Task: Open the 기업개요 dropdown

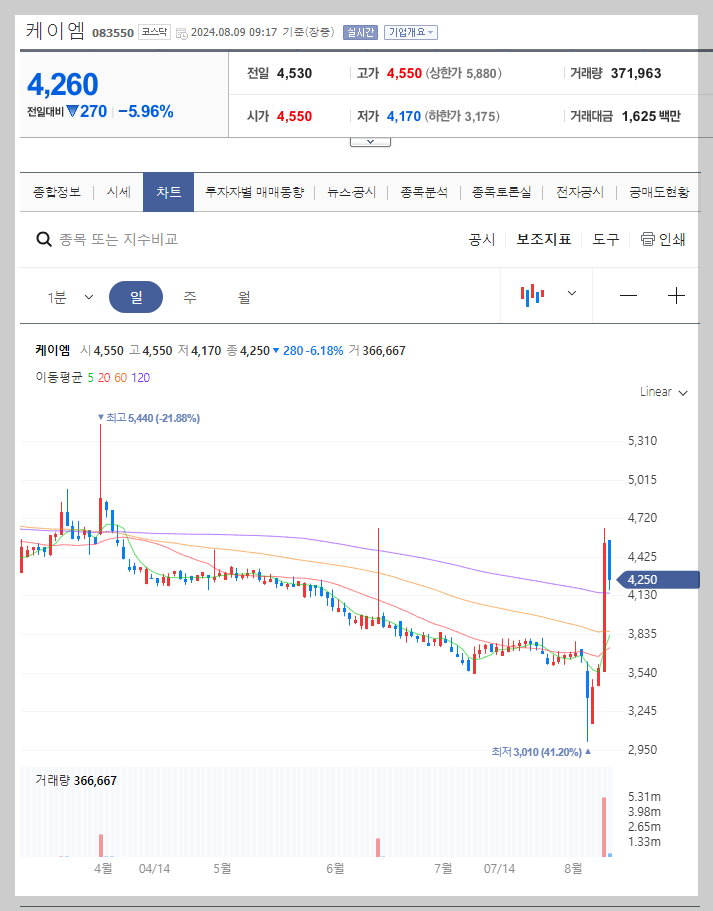Action: [x=410, y=32]
